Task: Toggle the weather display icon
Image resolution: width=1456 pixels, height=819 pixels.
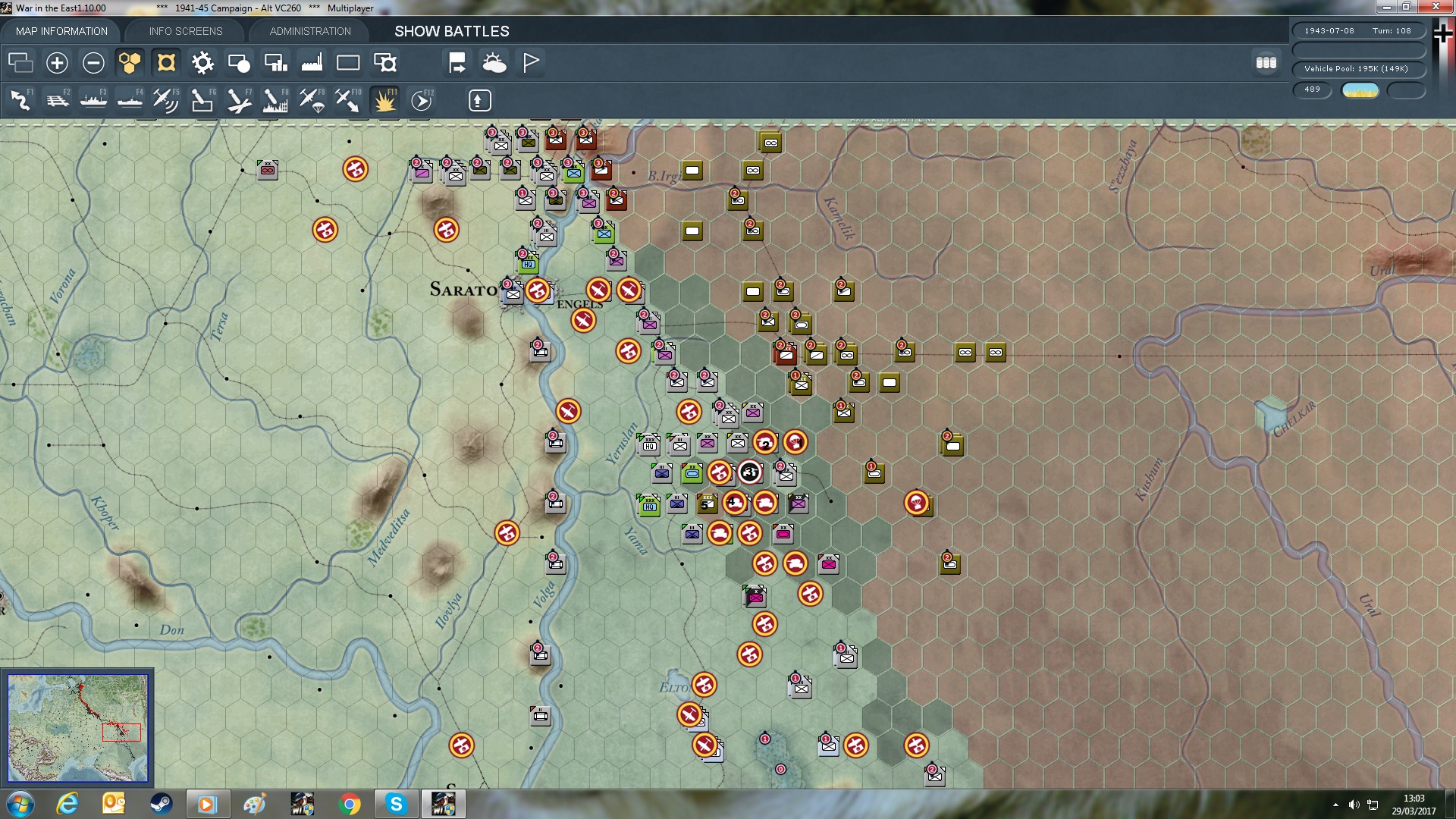Action: click(494, 62)
